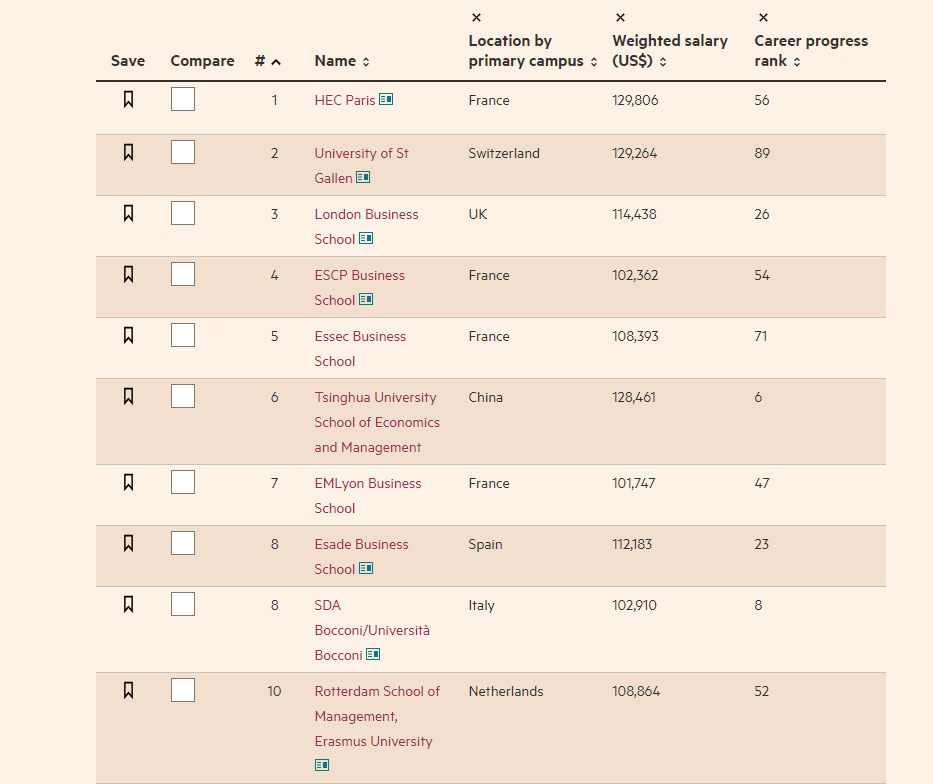Open Esade Business School link

pyautogui.click(x=361, y=556)
